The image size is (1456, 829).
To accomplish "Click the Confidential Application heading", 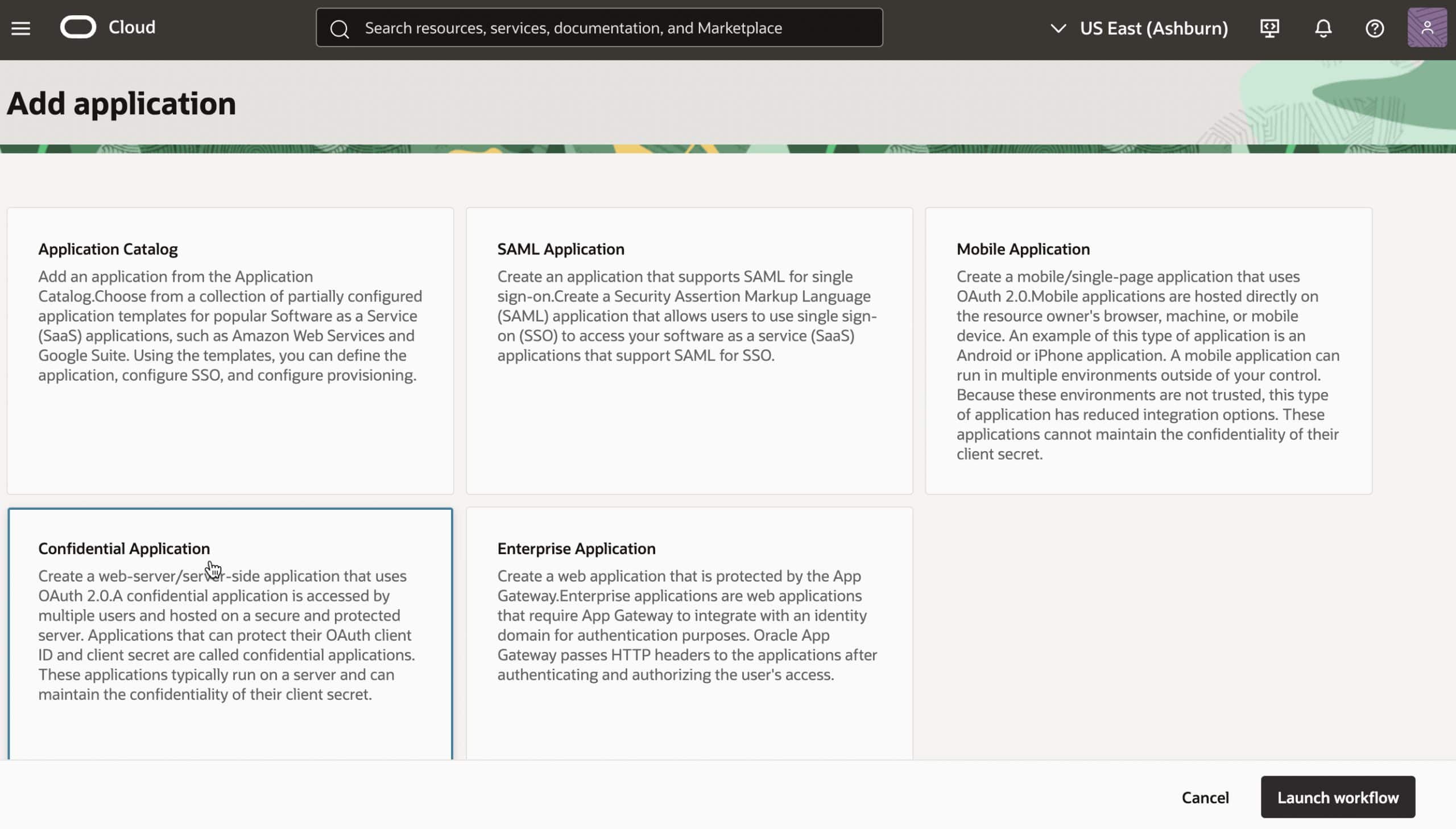I will 124,548.
